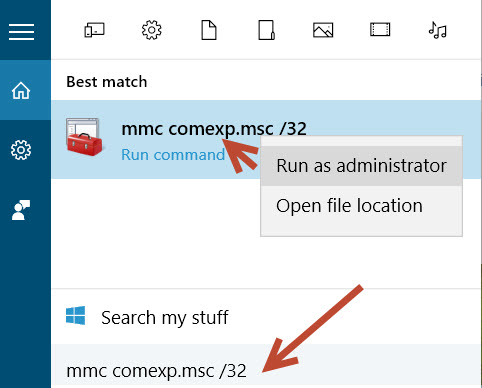This screenshot has width=482, height=388.
Task: Choose Open file location
Action: tap(361, 206)
